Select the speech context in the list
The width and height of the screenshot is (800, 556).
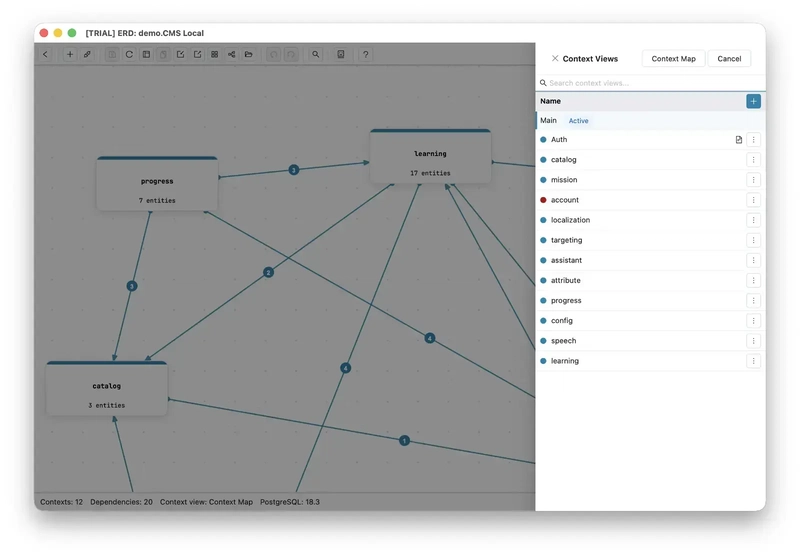point(651,341)
